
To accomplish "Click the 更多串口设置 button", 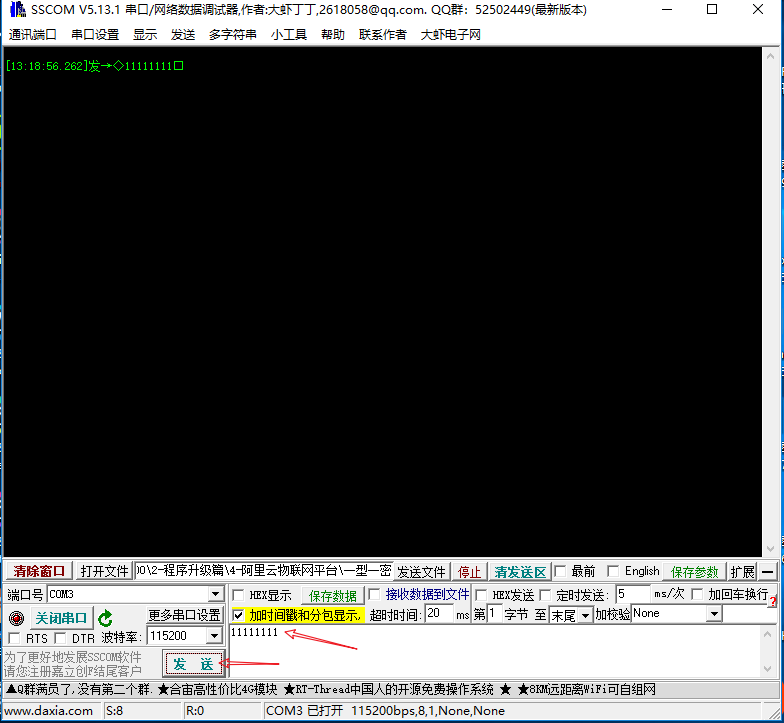I will 184,615.
